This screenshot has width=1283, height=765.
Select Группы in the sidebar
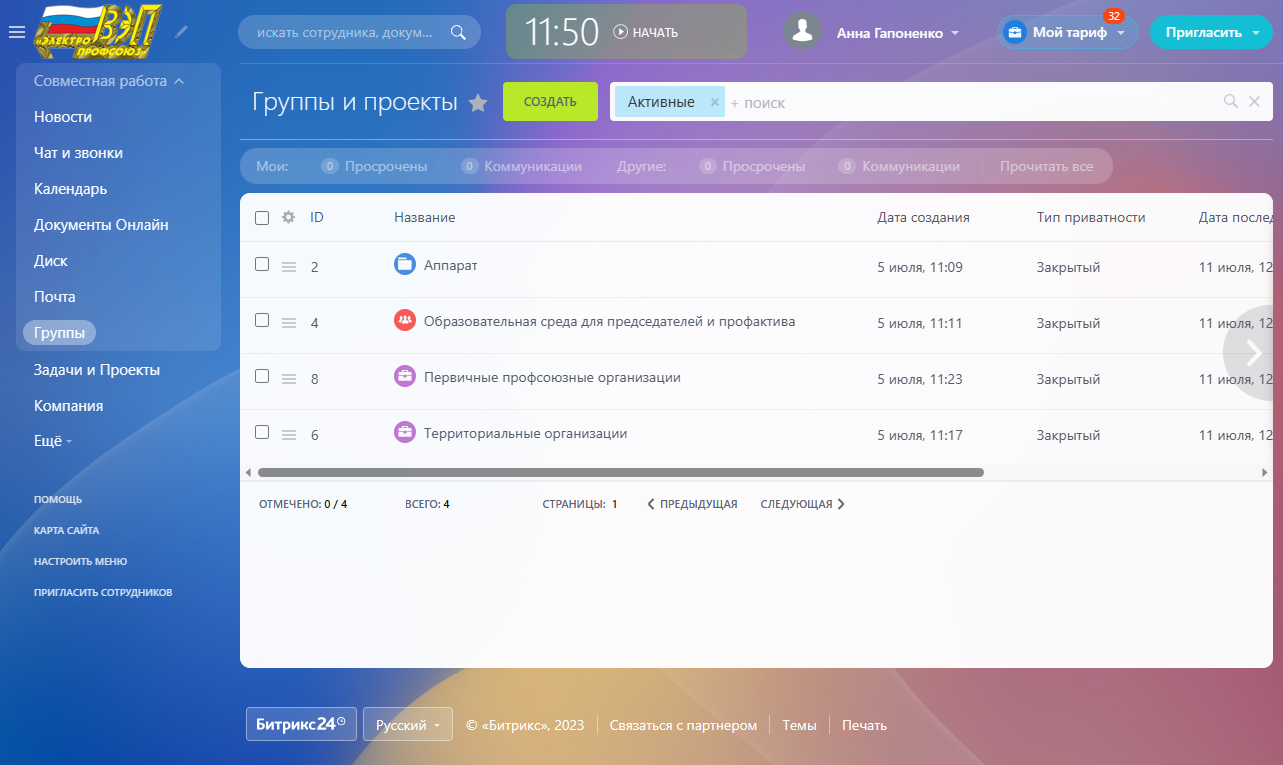coord(59,333)
